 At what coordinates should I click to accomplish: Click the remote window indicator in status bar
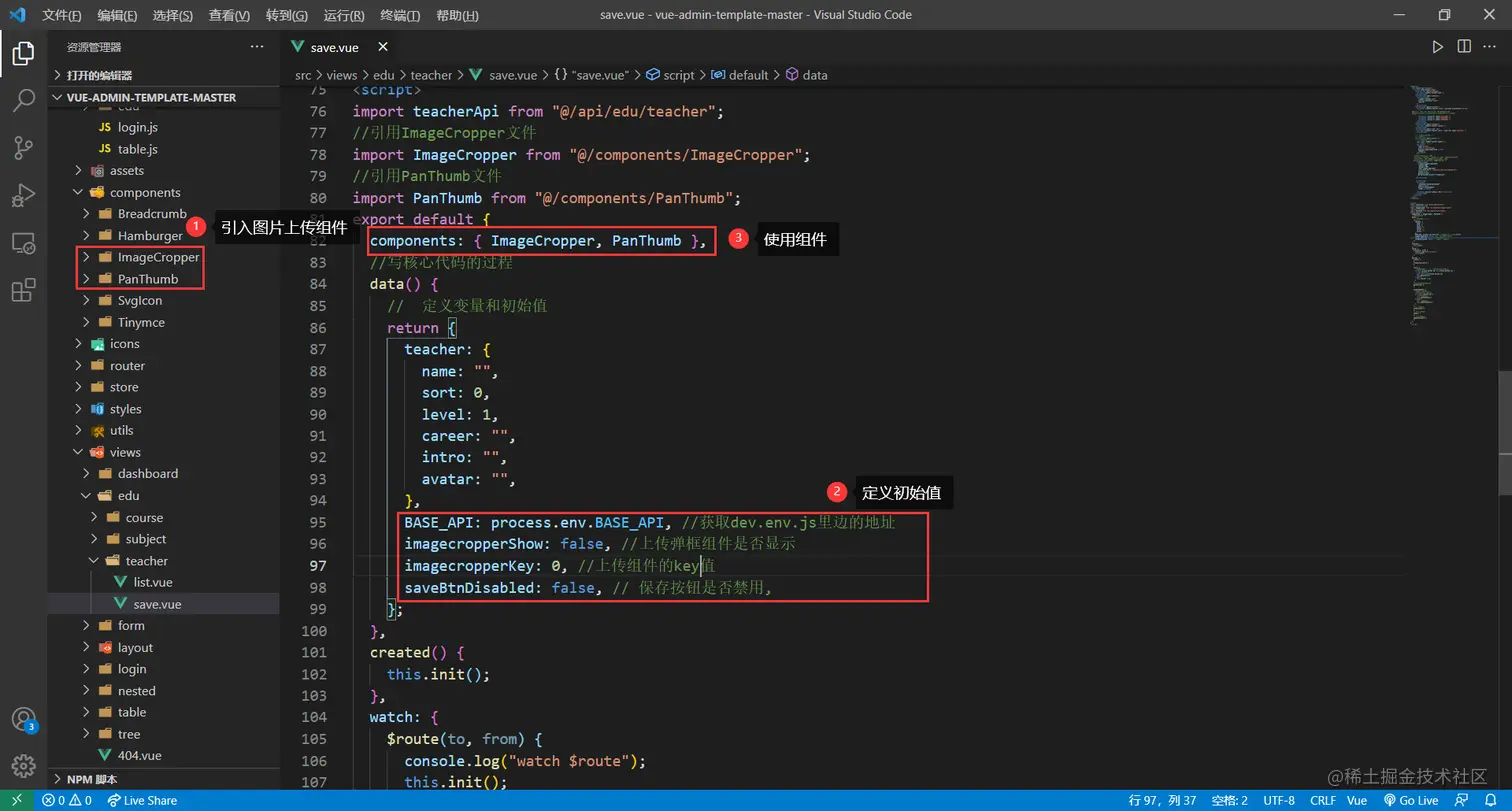(17, 801)
